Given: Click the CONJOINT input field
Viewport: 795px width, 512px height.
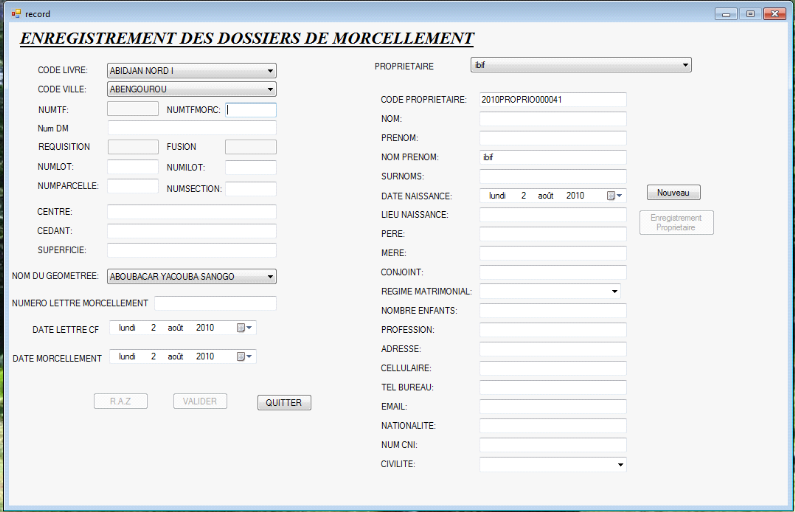Looking at the screenshot, I should pyautogui.click(x=553, y=272).
